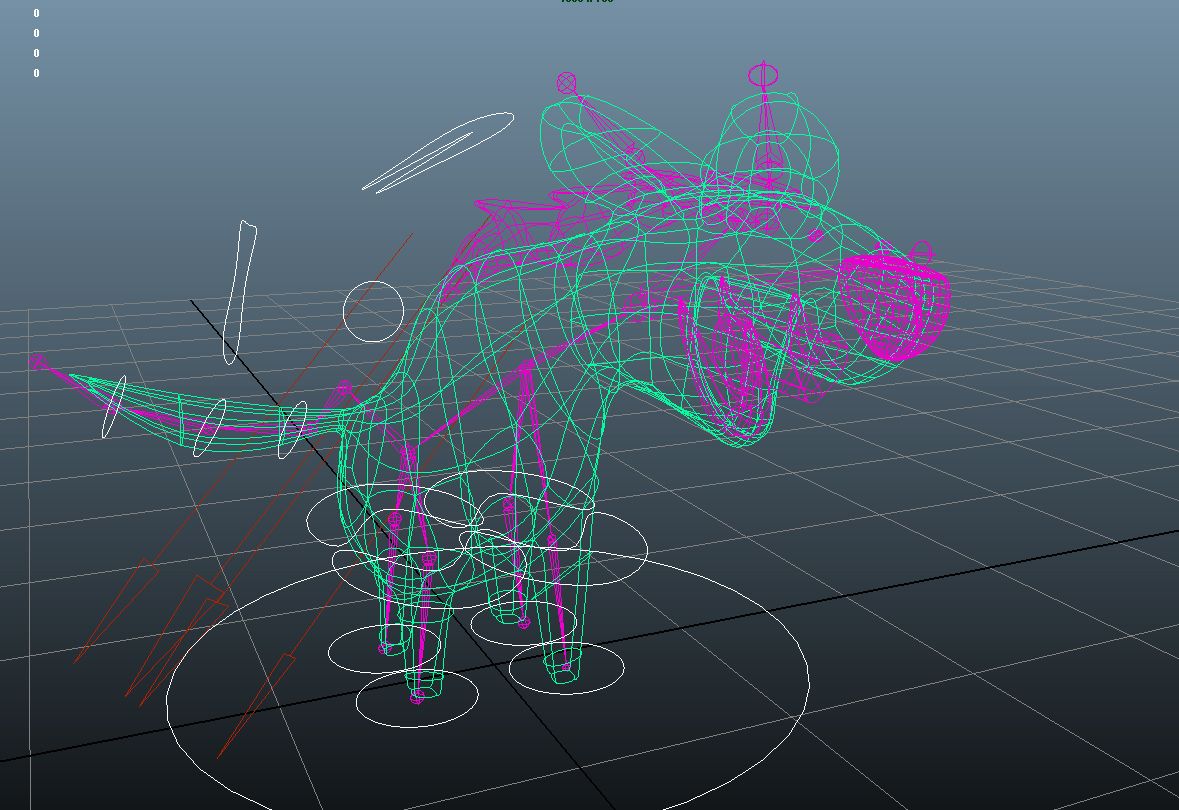Select the magenta locator at left ear tip
This screenshot has width=1179, height=810.
click(x=566, y=82)
